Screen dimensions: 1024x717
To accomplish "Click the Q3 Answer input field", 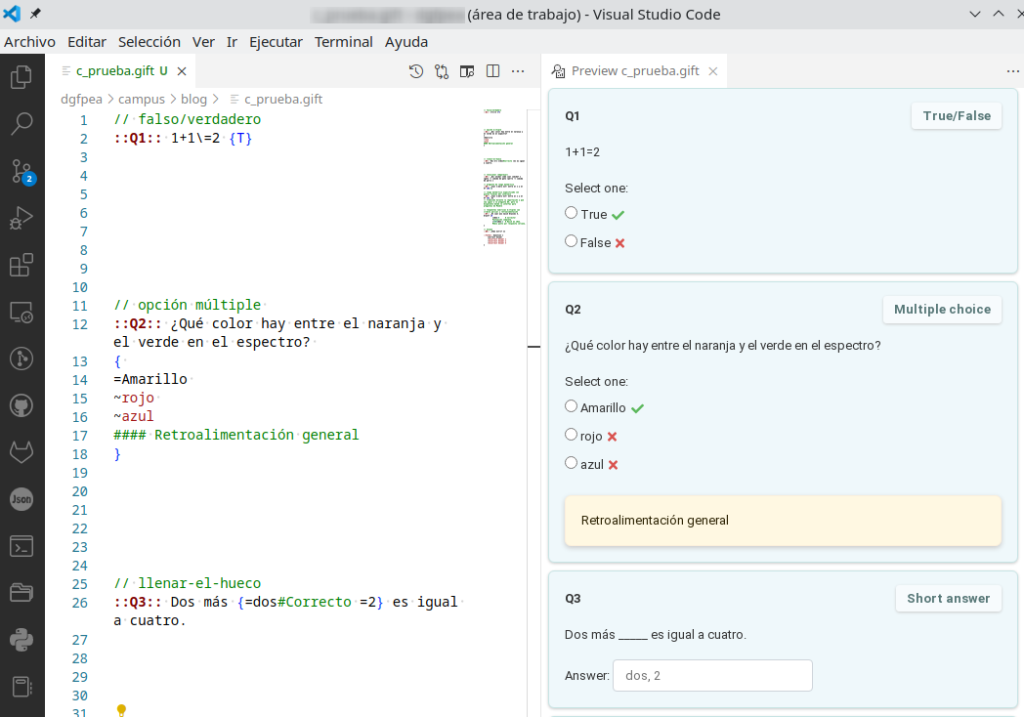I will point(712,675).
